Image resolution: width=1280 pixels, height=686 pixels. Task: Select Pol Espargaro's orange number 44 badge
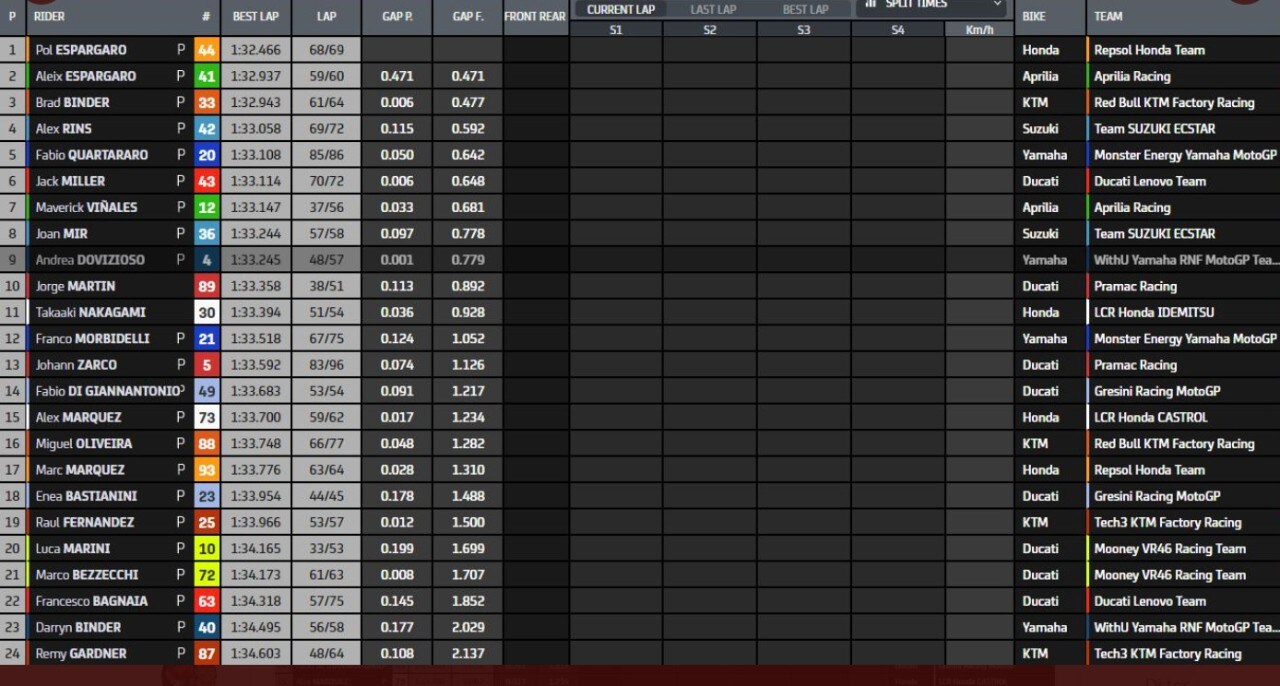[206, 49]
